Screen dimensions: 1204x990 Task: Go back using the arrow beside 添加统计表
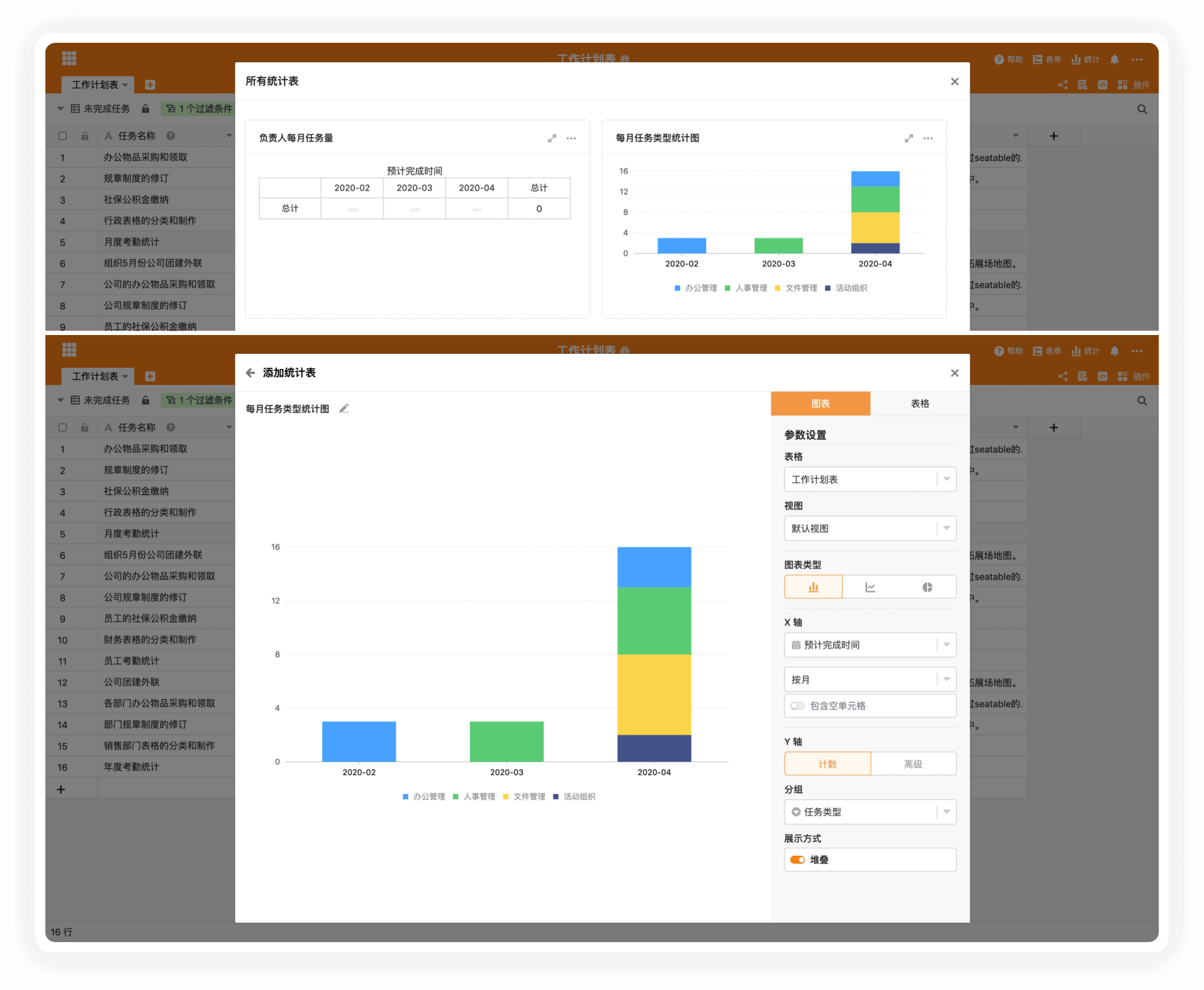point(250,373)
